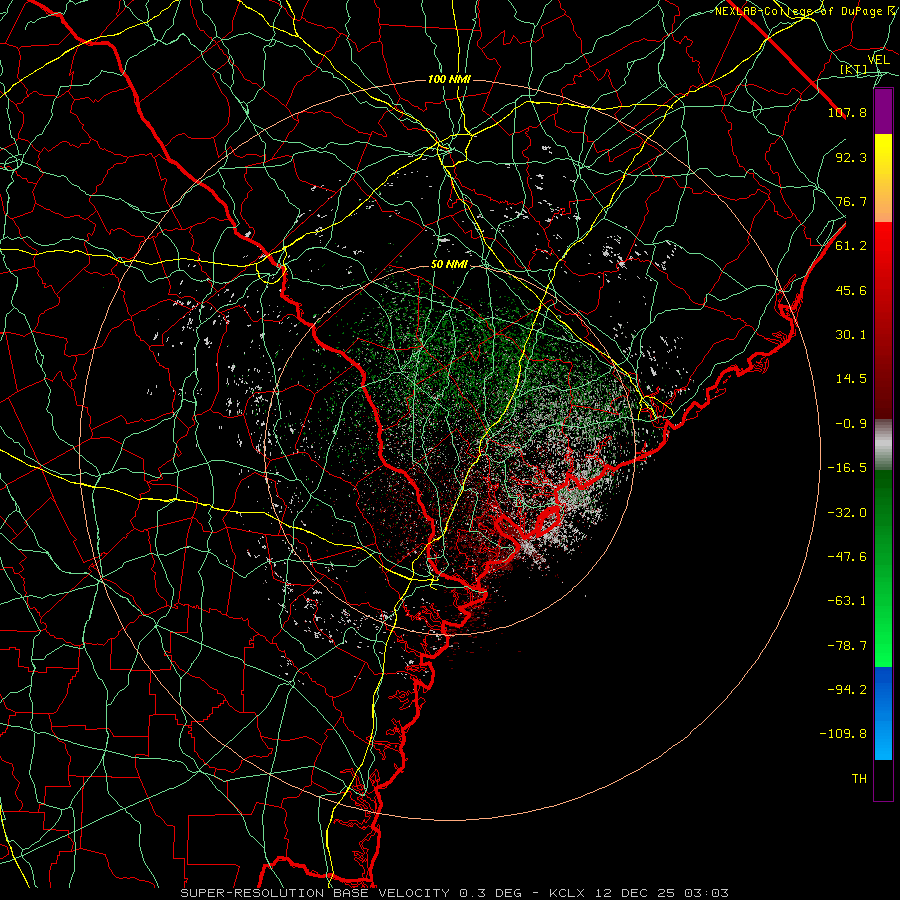Select the -16.5 legend value
This screenshot has width=900, height=900.
[847, 468]
